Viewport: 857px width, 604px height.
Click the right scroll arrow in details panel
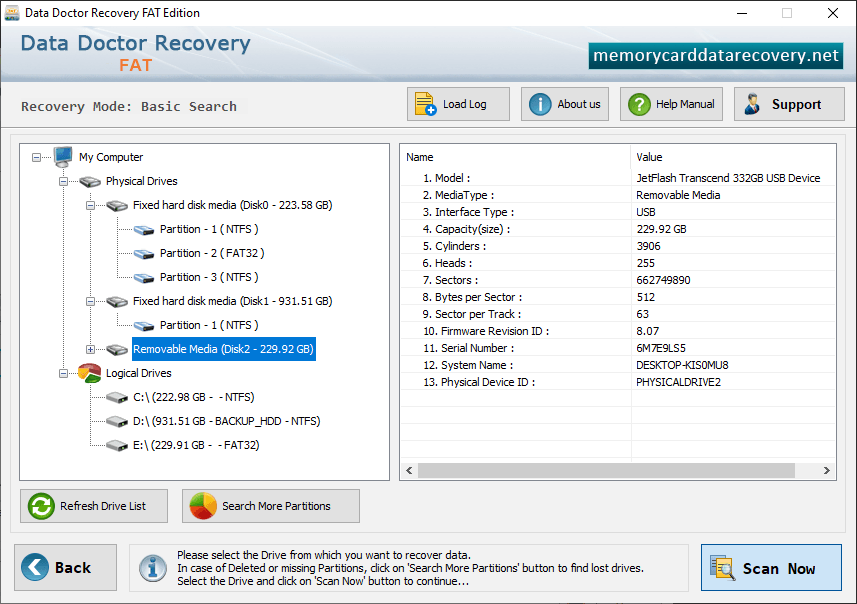click(826, 470)
